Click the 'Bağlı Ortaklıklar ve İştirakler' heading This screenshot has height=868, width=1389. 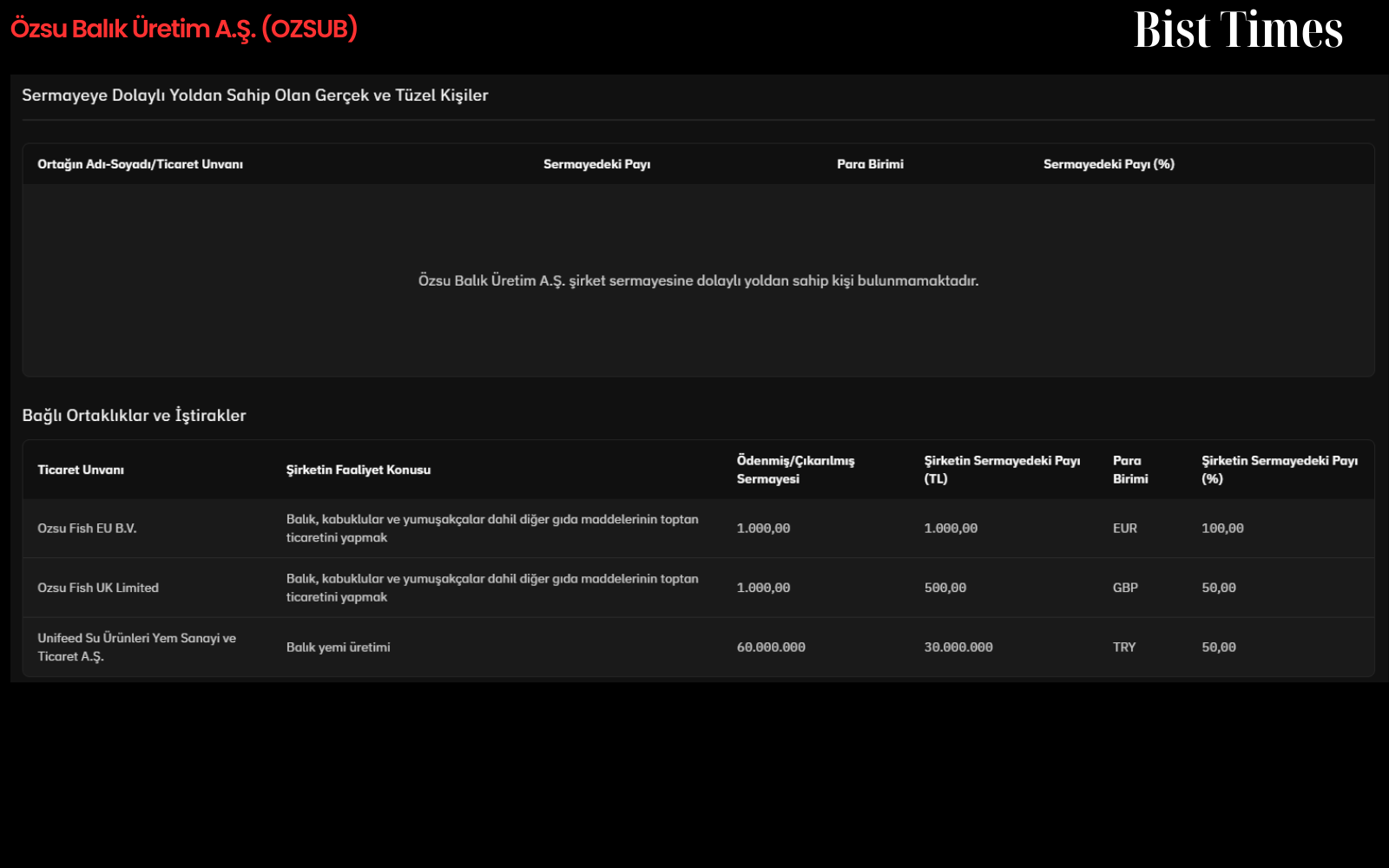pyautogui.click(x=134, y=416)
